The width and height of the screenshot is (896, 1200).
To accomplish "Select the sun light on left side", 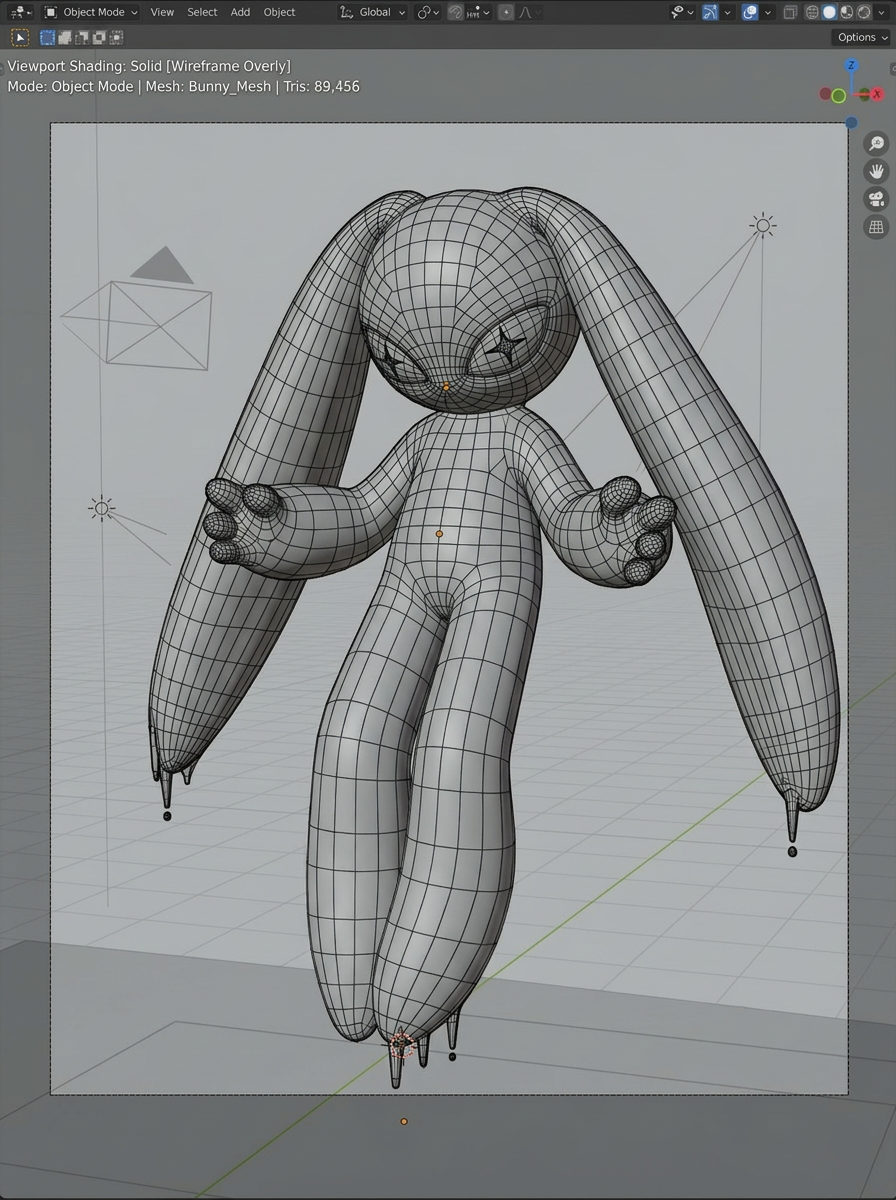I will coord(101,508).
